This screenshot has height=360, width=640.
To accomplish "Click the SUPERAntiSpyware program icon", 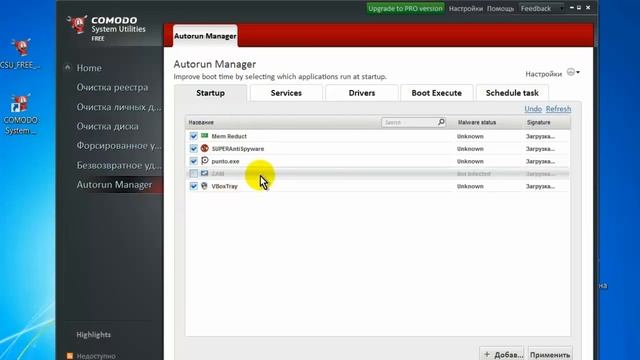I will coord(204,149).
